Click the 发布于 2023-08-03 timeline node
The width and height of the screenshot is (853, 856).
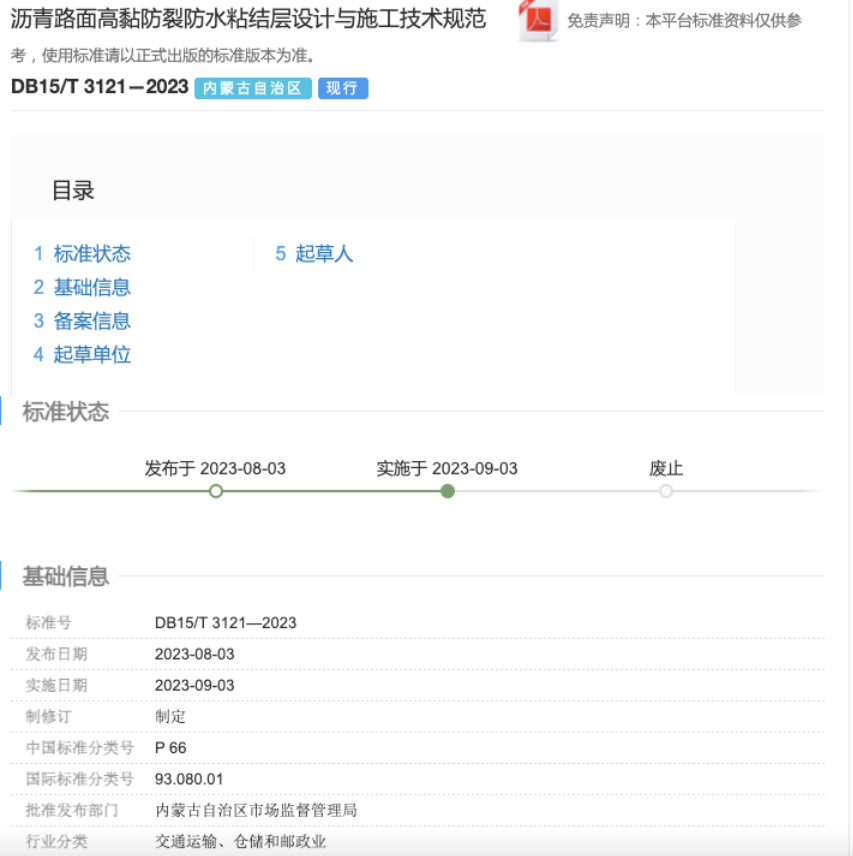pos(216,491)
